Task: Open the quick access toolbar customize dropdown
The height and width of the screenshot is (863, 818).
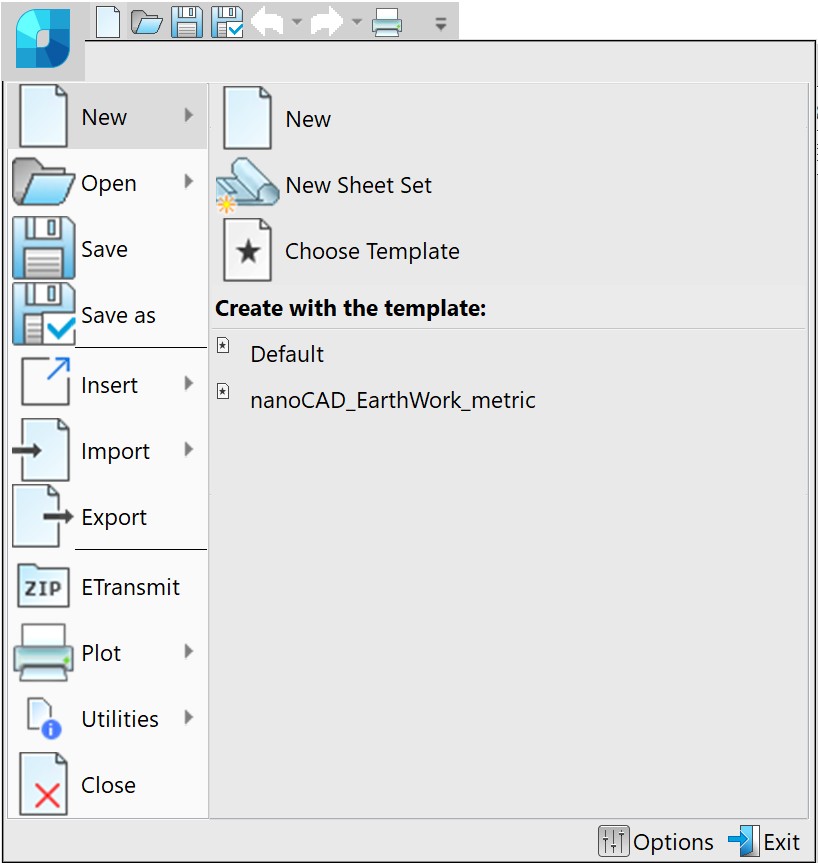Action: tap(440, 23)
